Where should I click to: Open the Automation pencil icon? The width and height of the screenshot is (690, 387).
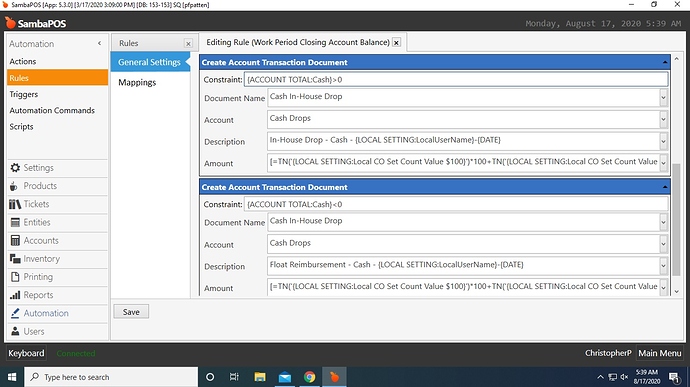(15, 313)
